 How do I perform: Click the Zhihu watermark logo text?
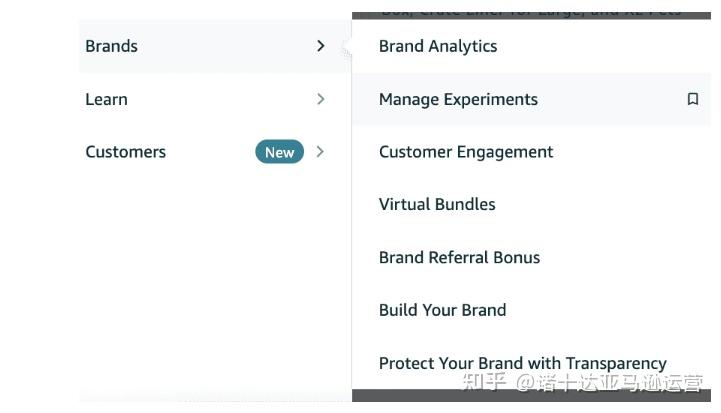point(484,382)
